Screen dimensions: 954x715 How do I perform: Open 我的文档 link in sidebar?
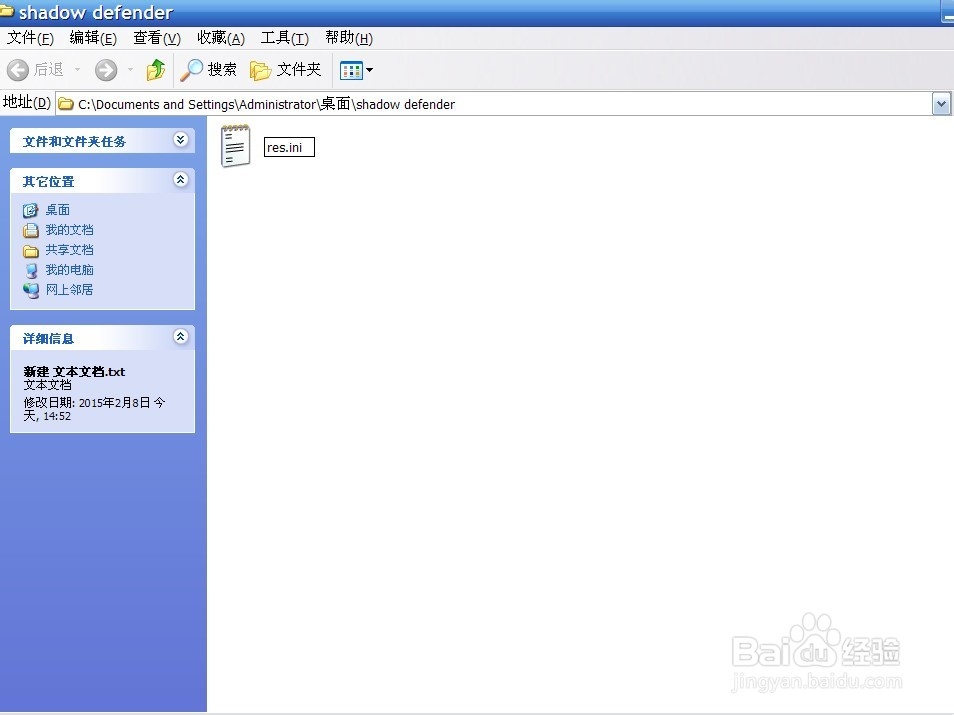[x=69, y=230]
